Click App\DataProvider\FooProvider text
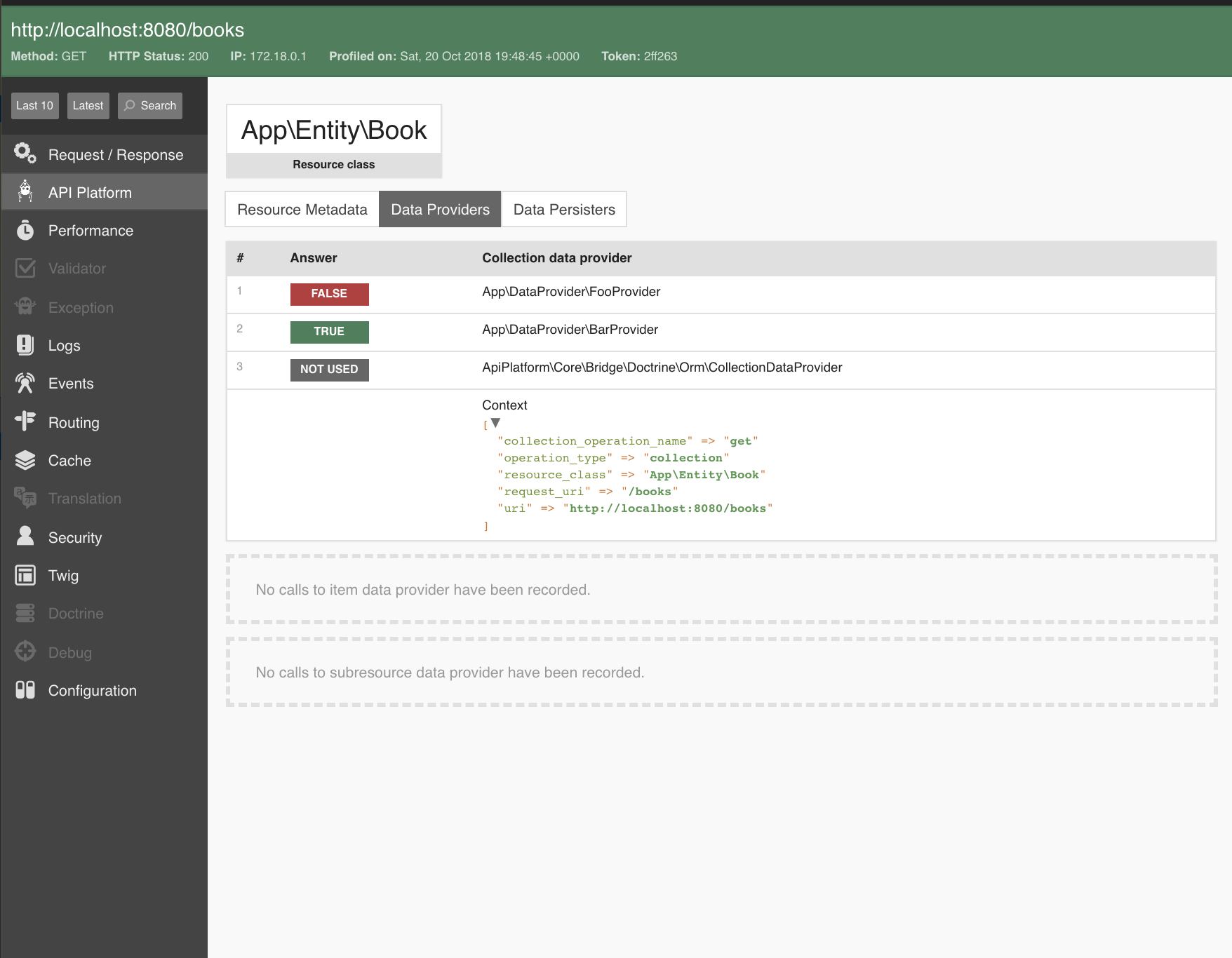Image resolution: width=1232 pixels, height=958 pixels. click(571, 292)
